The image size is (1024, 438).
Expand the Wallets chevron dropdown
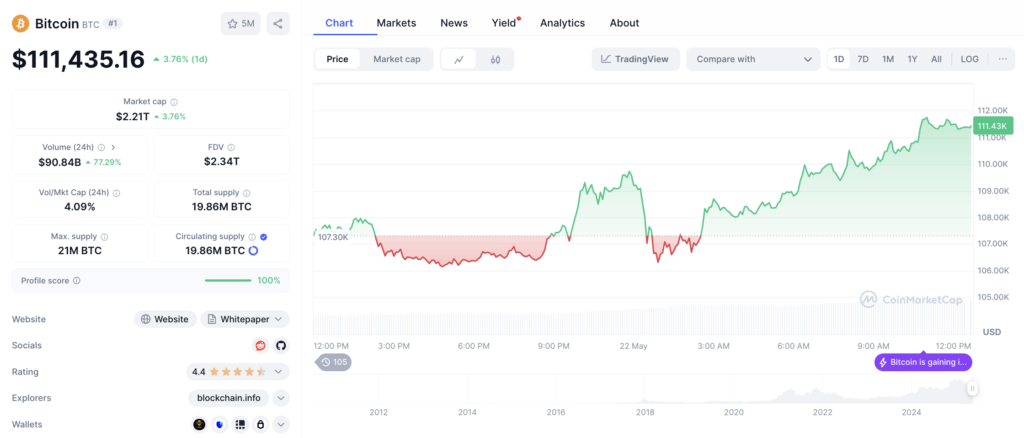(x=281, y=424)
